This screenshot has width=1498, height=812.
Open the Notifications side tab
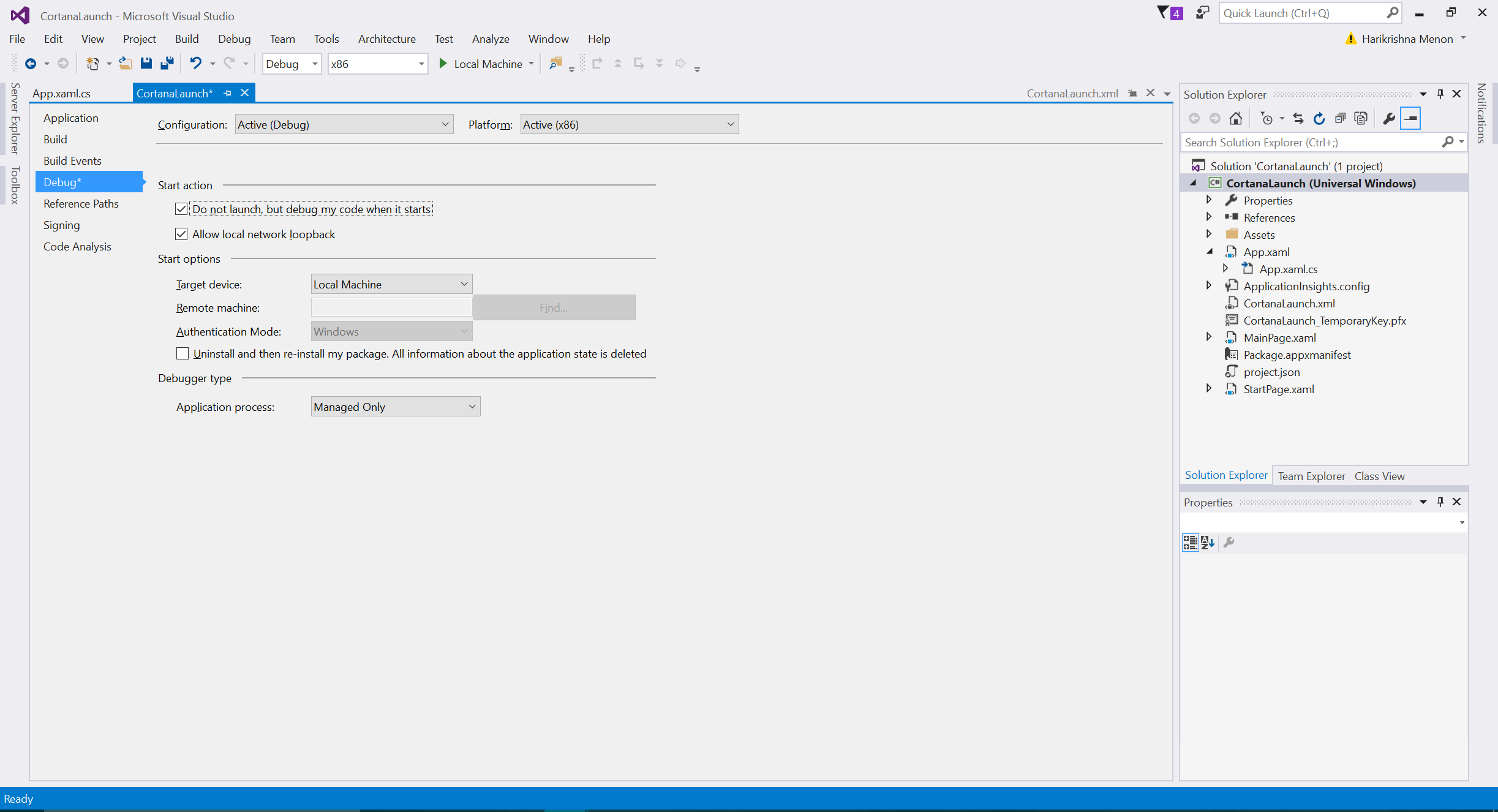tap(1481, 113)
